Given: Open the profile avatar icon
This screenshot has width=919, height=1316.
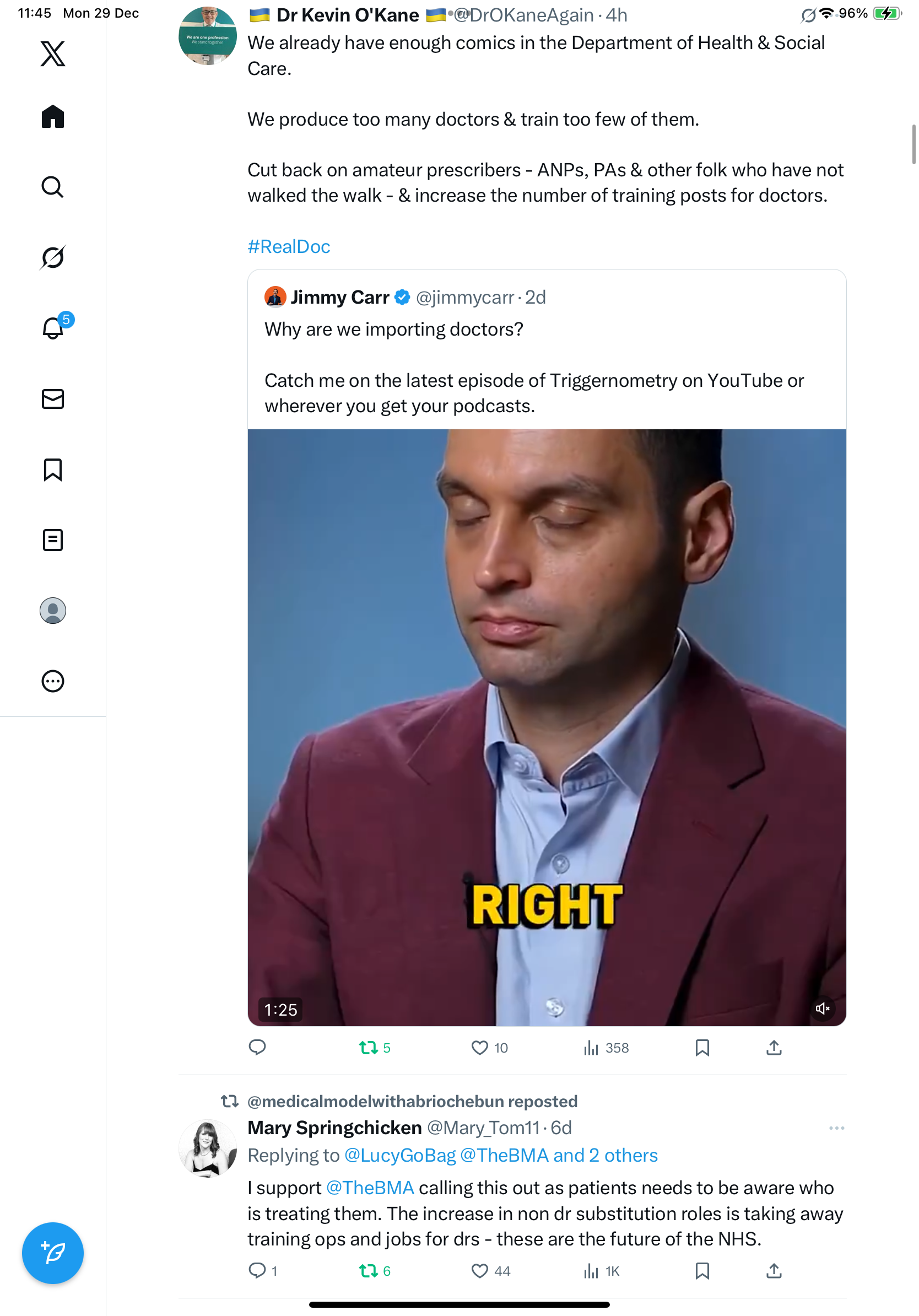Looking at the screenshot, I should tap(53, 611).
